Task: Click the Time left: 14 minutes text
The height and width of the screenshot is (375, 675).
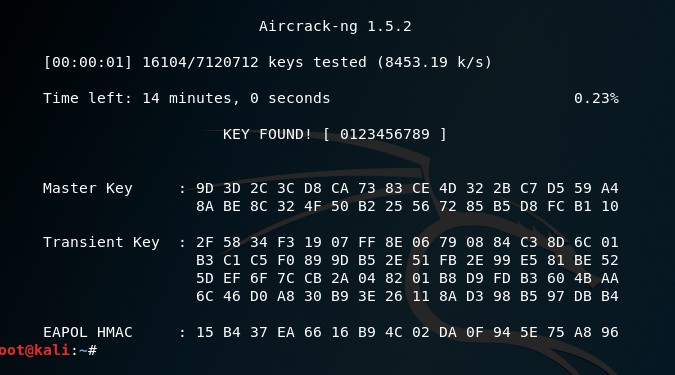Action: click(x=140, y=99)
